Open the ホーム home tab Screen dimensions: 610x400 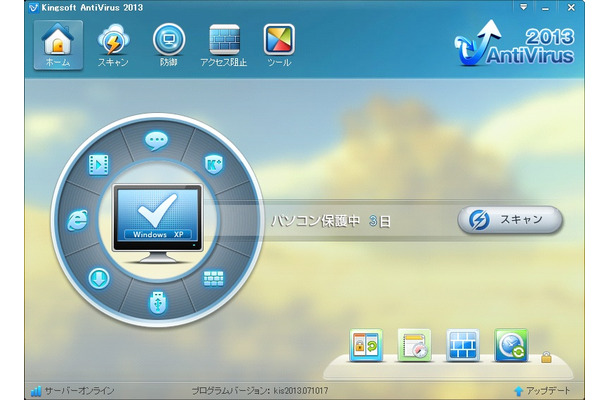coord(58,45)
